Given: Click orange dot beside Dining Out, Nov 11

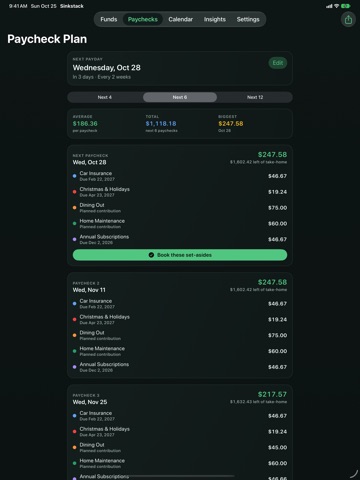Looking at the screenshot, I should click(x=74, y=335).
